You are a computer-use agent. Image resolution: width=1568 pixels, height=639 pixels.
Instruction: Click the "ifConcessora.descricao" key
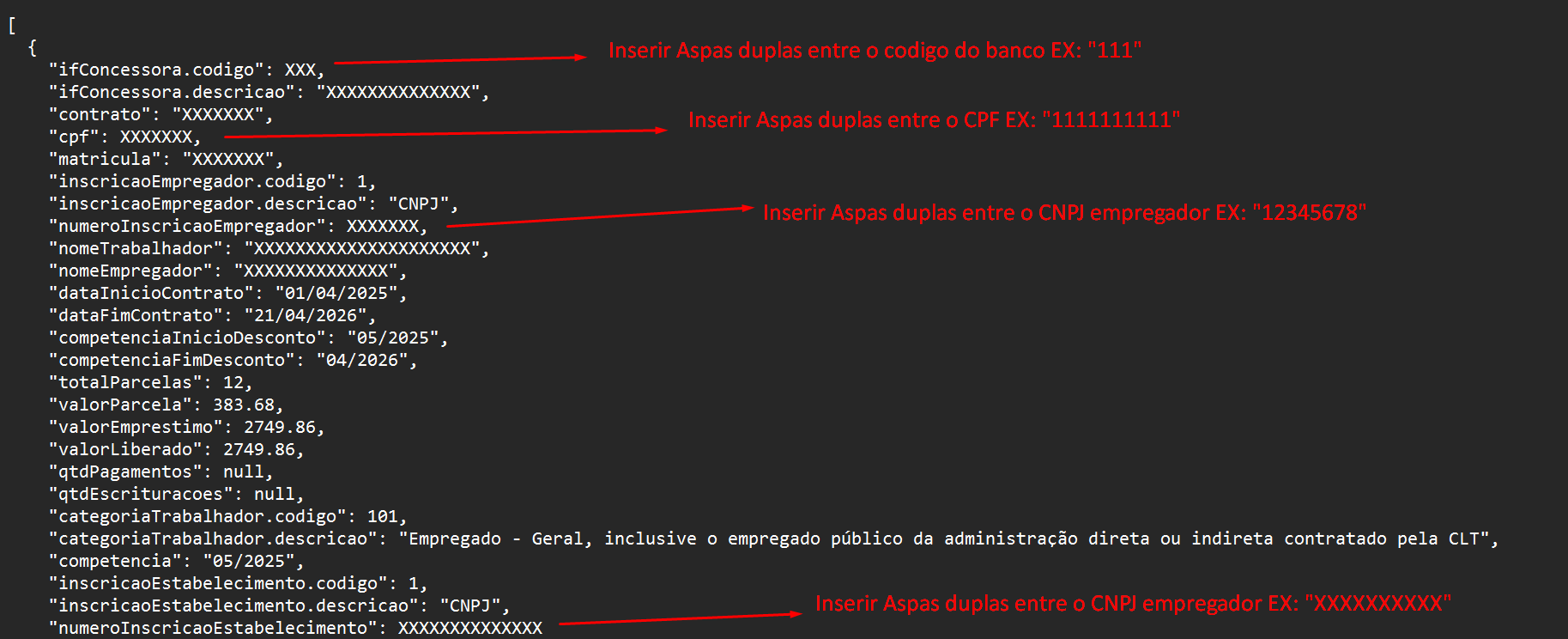point(172,92)
